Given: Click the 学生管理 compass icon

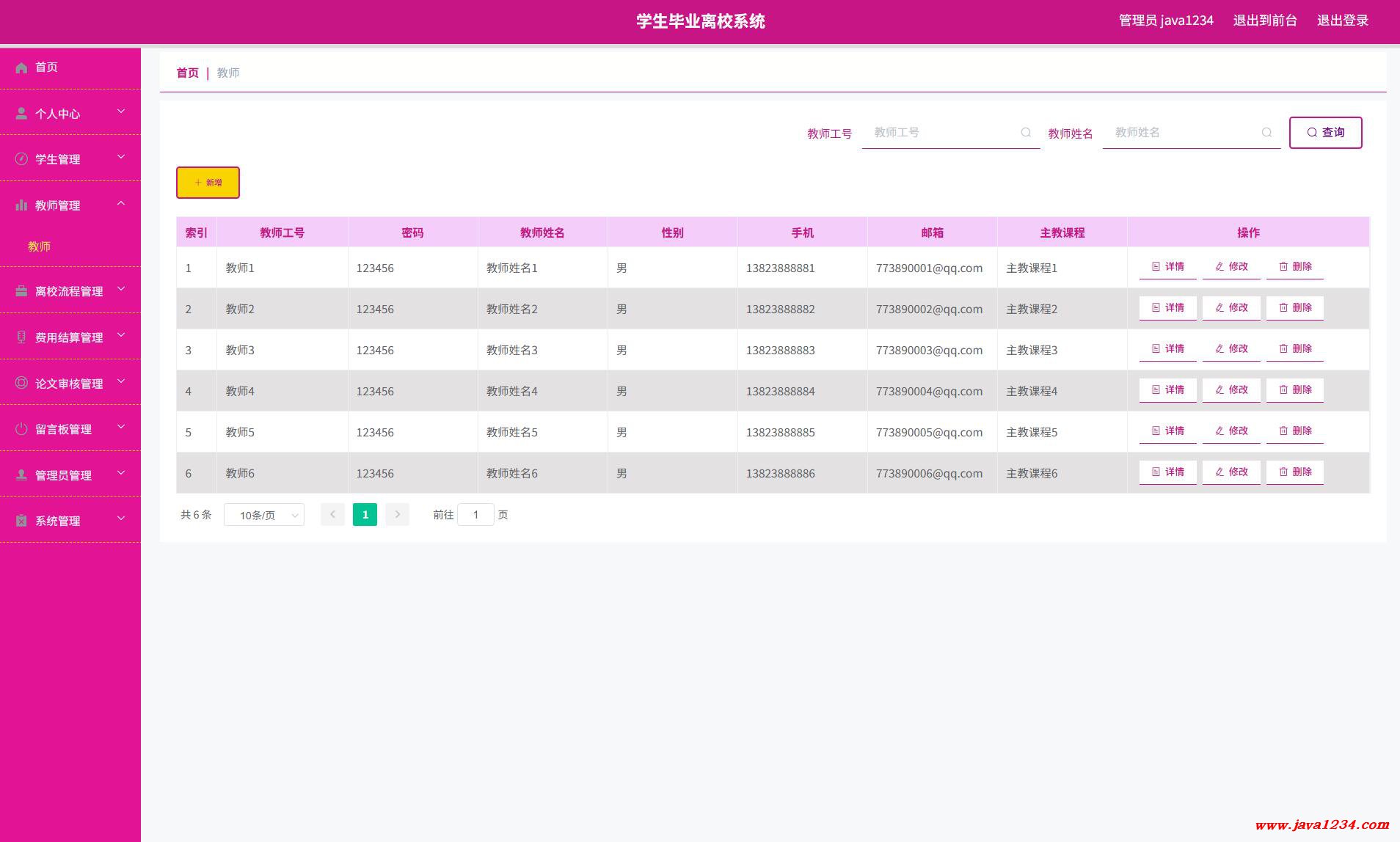Looking at the screenshot, I should (x=21, y=159).
